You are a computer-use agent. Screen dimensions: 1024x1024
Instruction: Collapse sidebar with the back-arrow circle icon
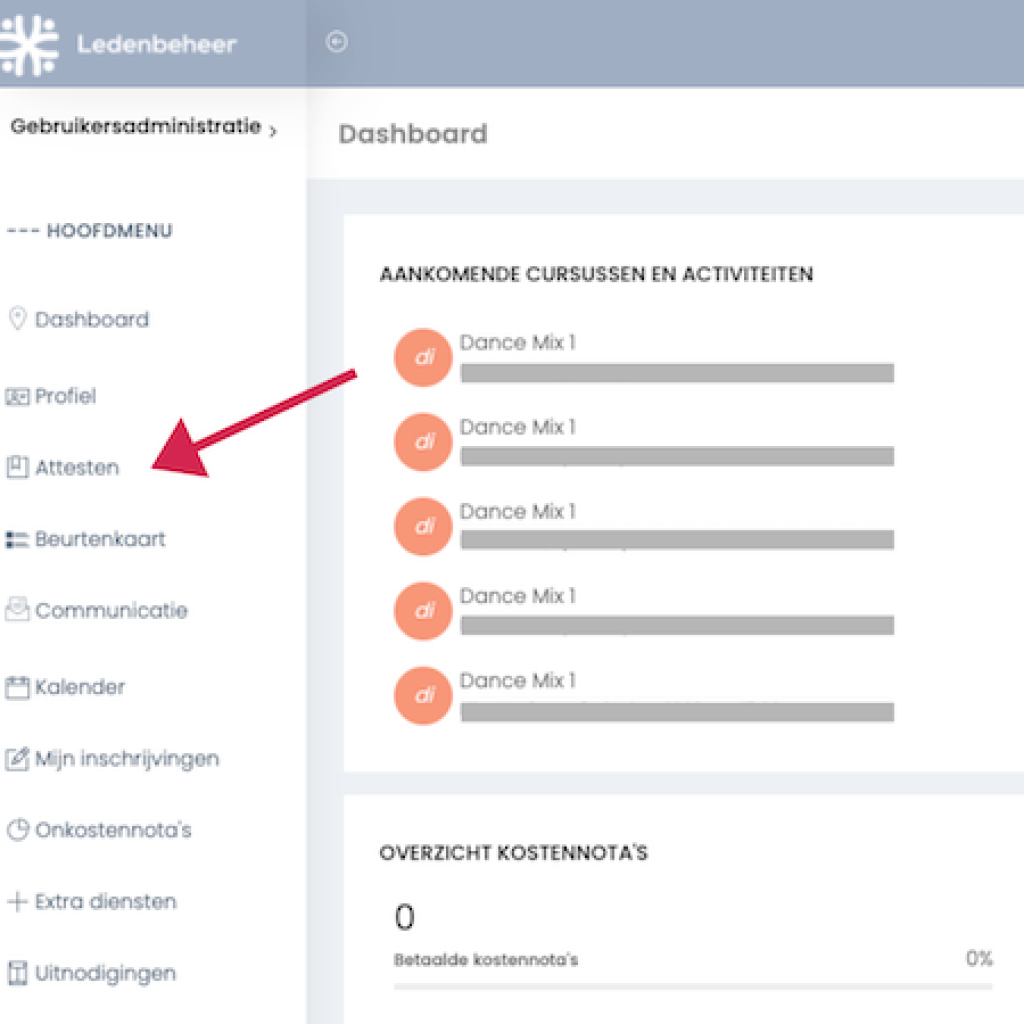(x=336, y=42)
